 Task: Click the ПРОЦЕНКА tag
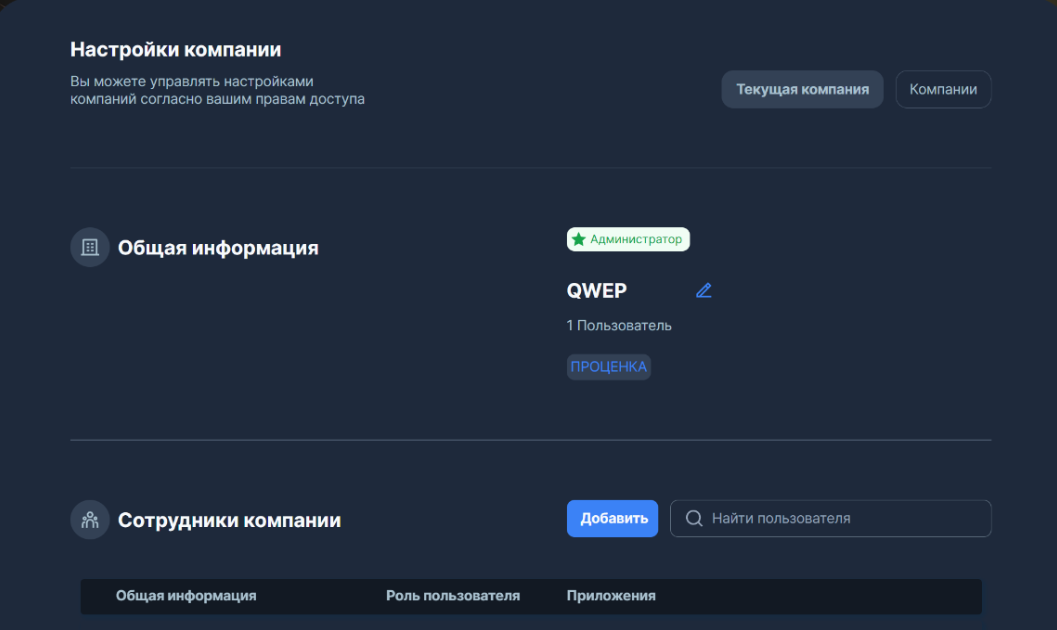coord(608,366)
